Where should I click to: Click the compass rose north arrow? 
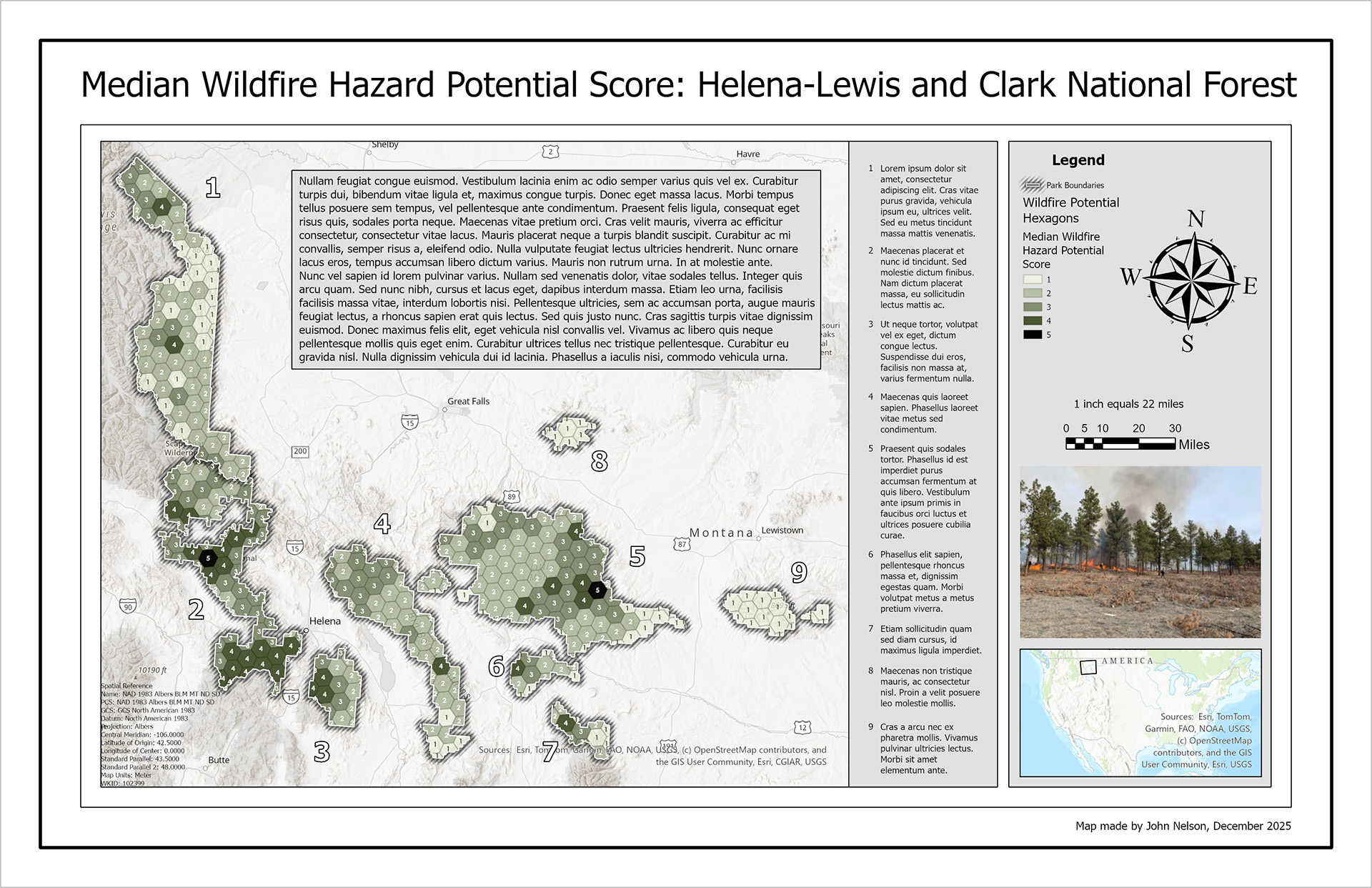[x=1188, y=281]
